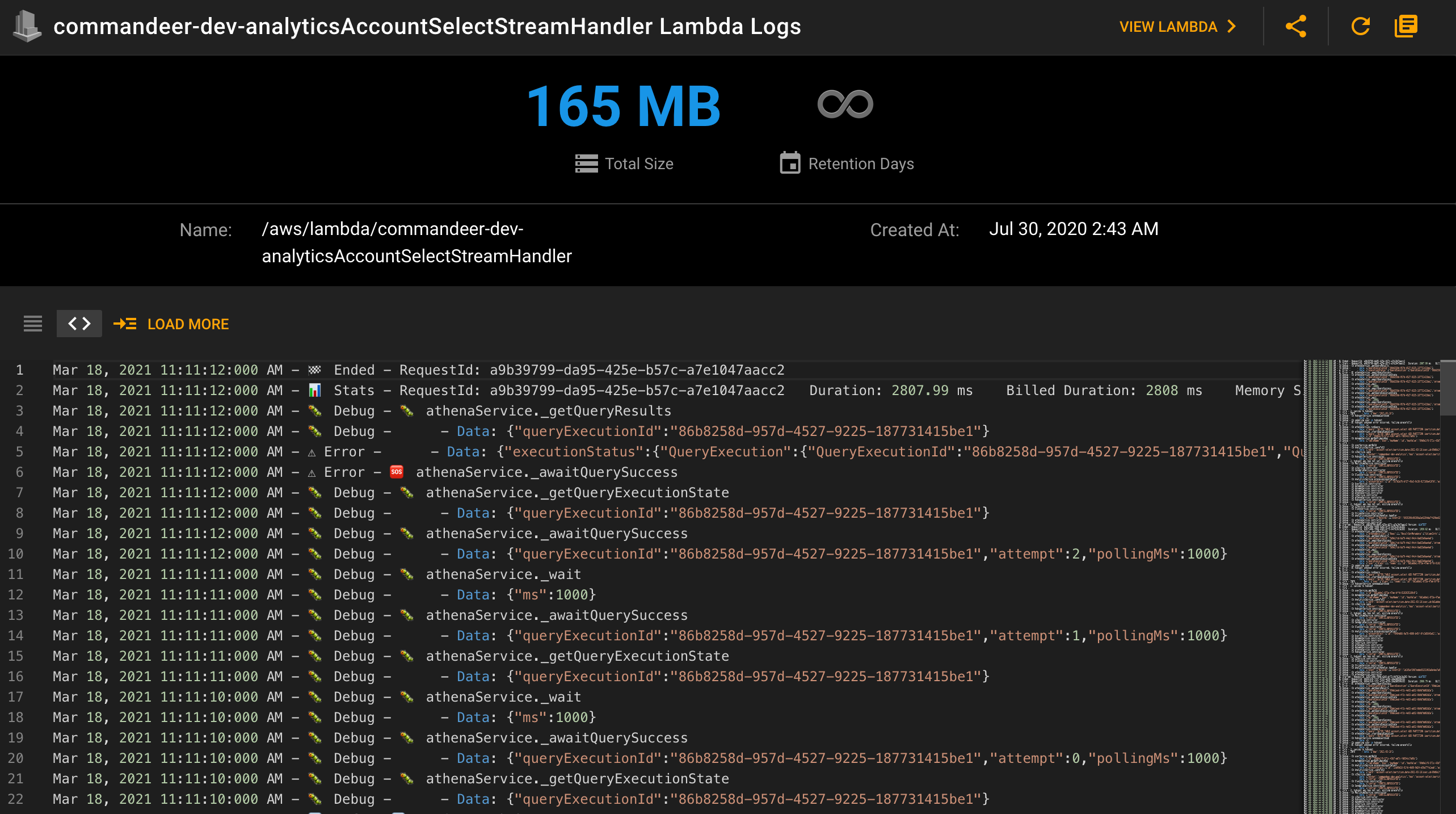Click 'Ended' text on line 1
This screenshot has width=1456, height=814.
point(354,370)
